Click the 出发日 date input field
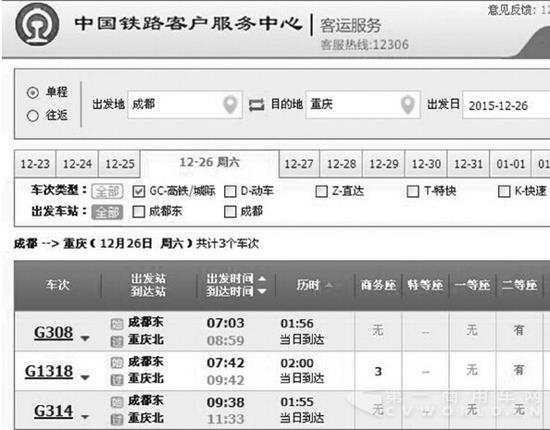 [x=506, y=105]
